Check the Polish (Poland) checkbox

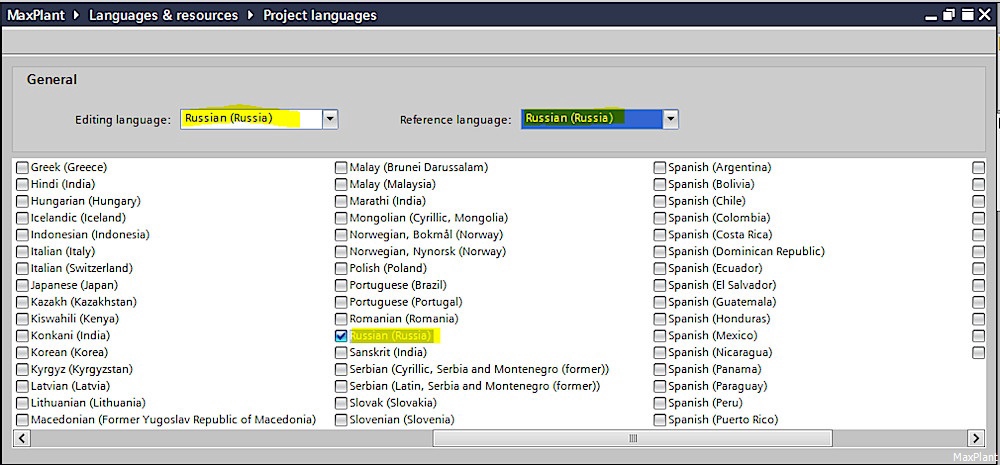[341, 269]
